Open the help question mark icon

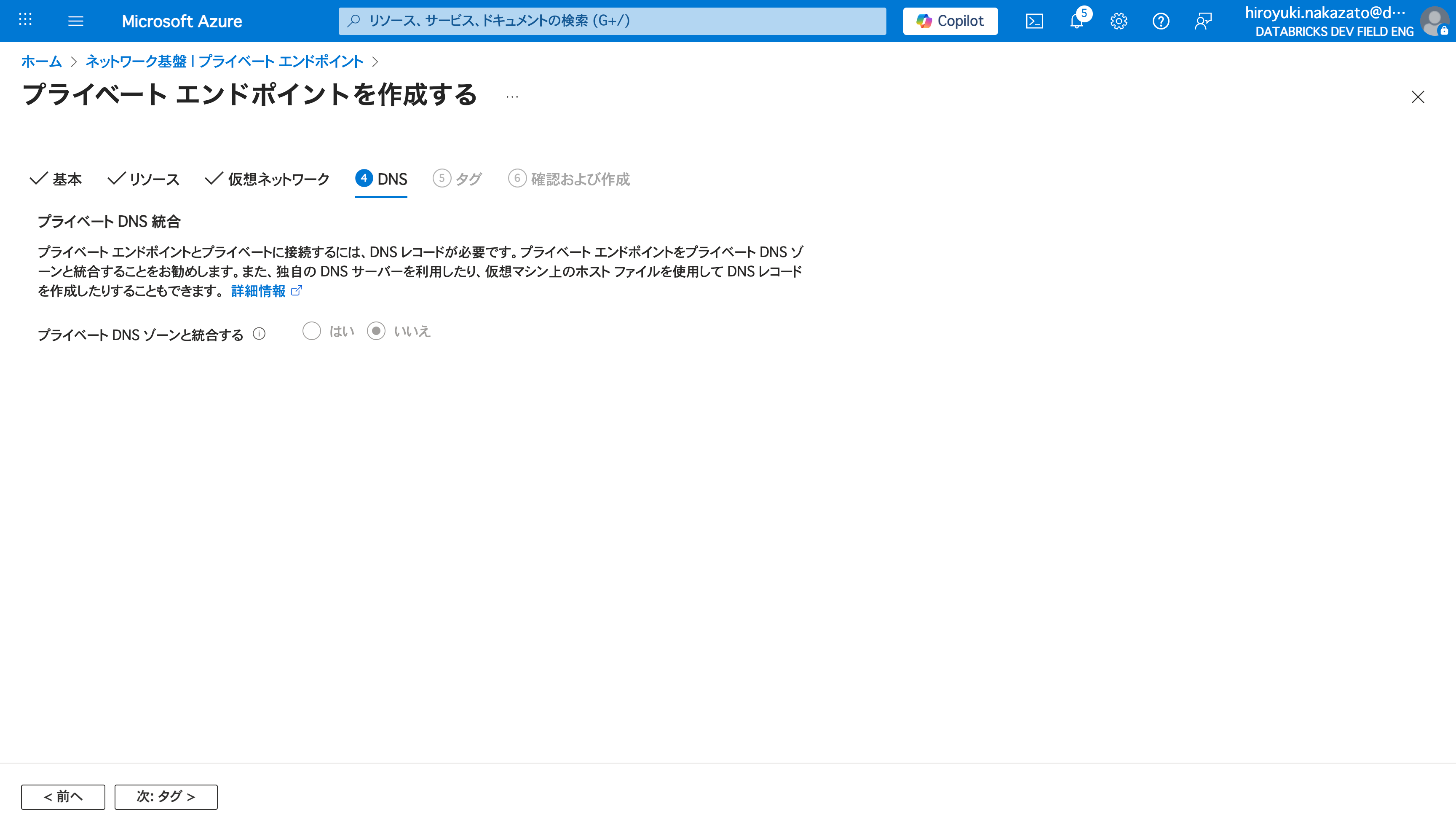[1160, 21]
